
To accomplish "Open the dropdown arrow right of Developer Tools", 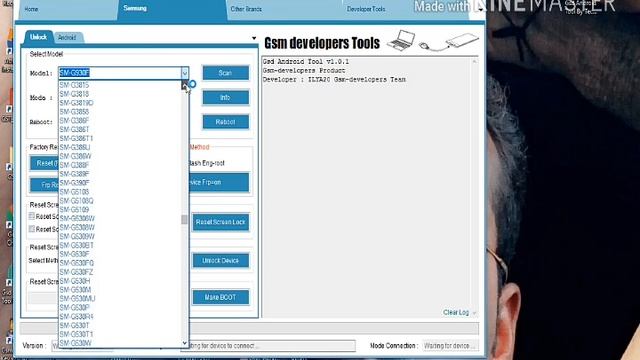I will point(481,9).
